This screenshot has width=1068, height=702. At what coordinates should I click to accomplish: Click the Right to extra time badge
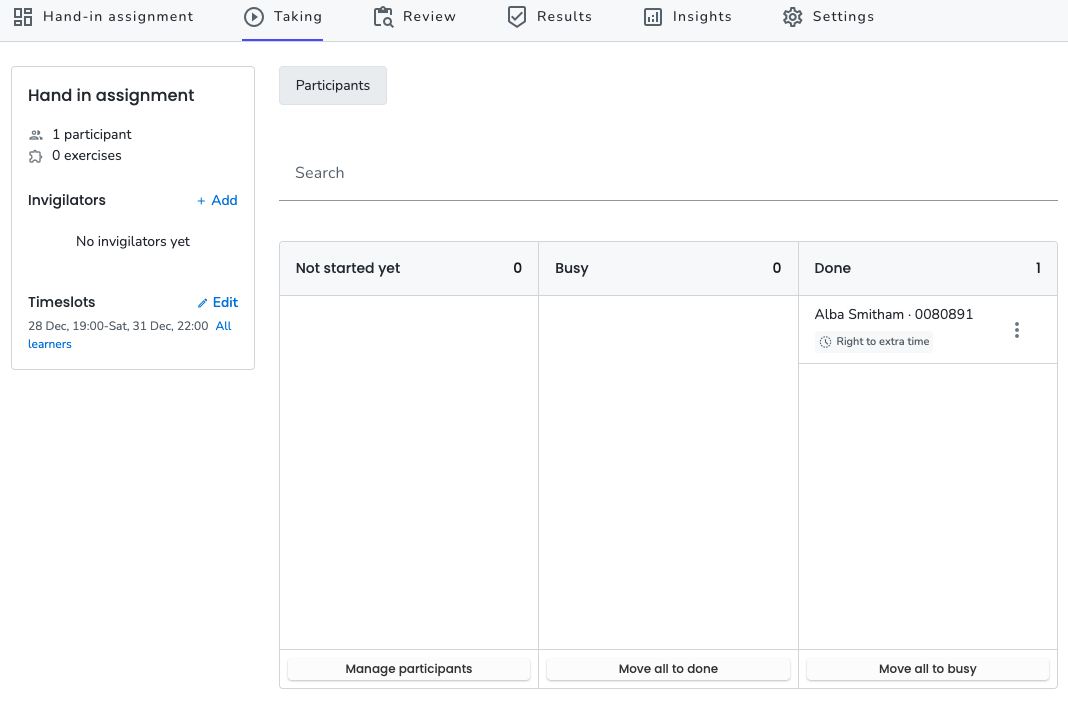[874, 342]
